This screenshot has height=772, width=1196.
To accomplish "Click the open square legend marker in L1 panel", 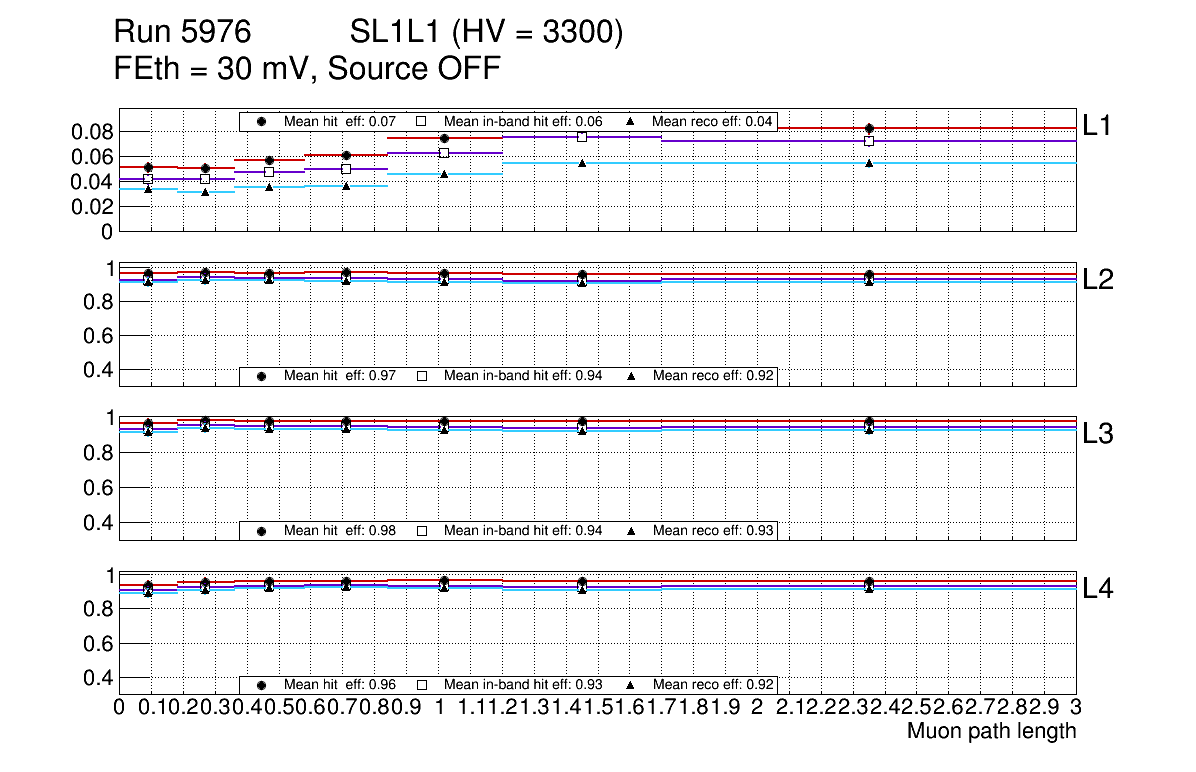I will pyautogui.click(x=422, y=122).
